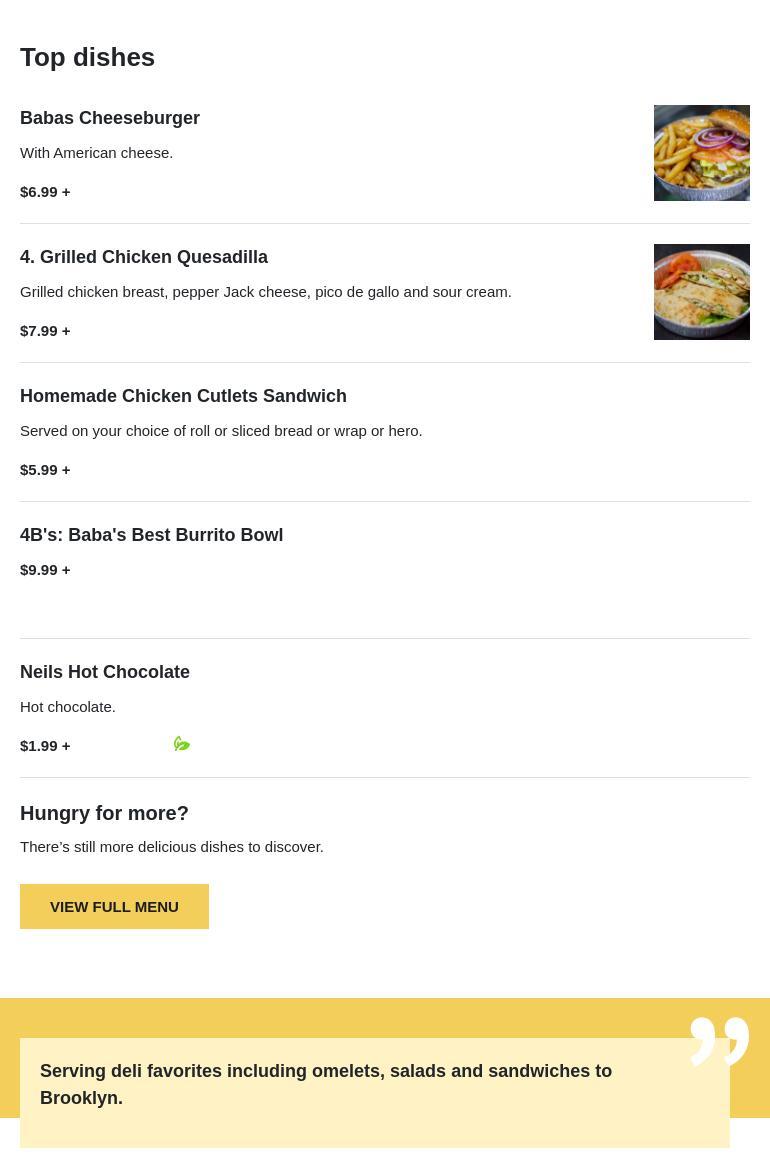The height and width of the screenshot is (1176, 770).
Task: Click the "Serving deli favorites" quote text
Action: [x=326, y=1084]
